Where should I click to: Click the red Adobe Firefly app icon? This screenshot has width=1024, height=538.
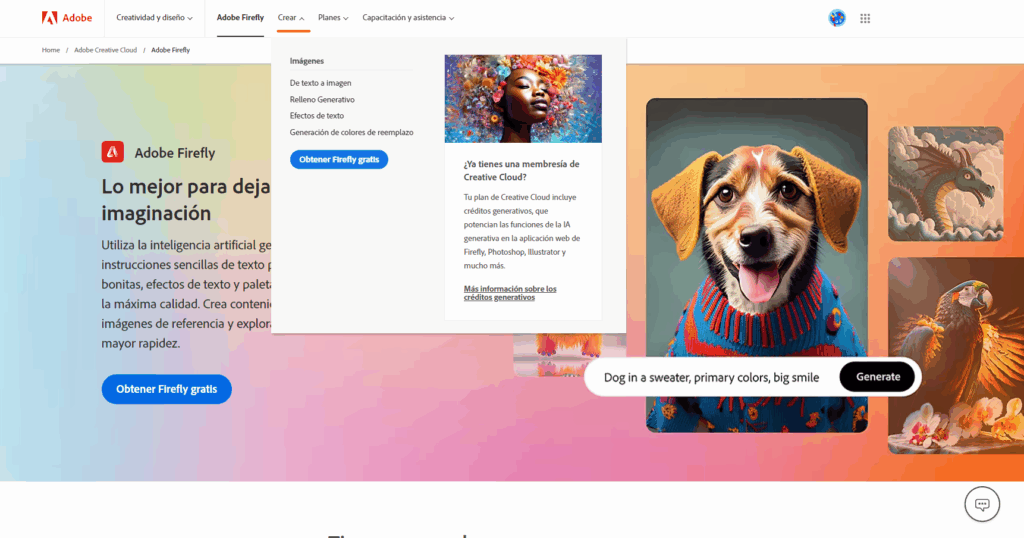point(113,152)
